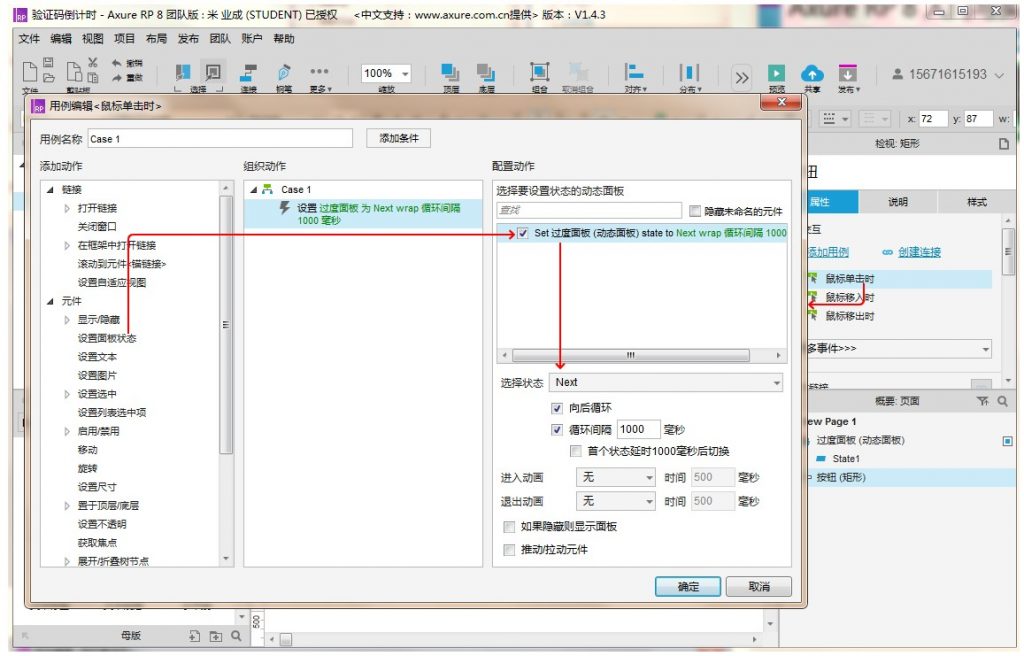Click the 用例名称 input field
The width and height of the screenshot is (1024, 656).
(220, 139)
